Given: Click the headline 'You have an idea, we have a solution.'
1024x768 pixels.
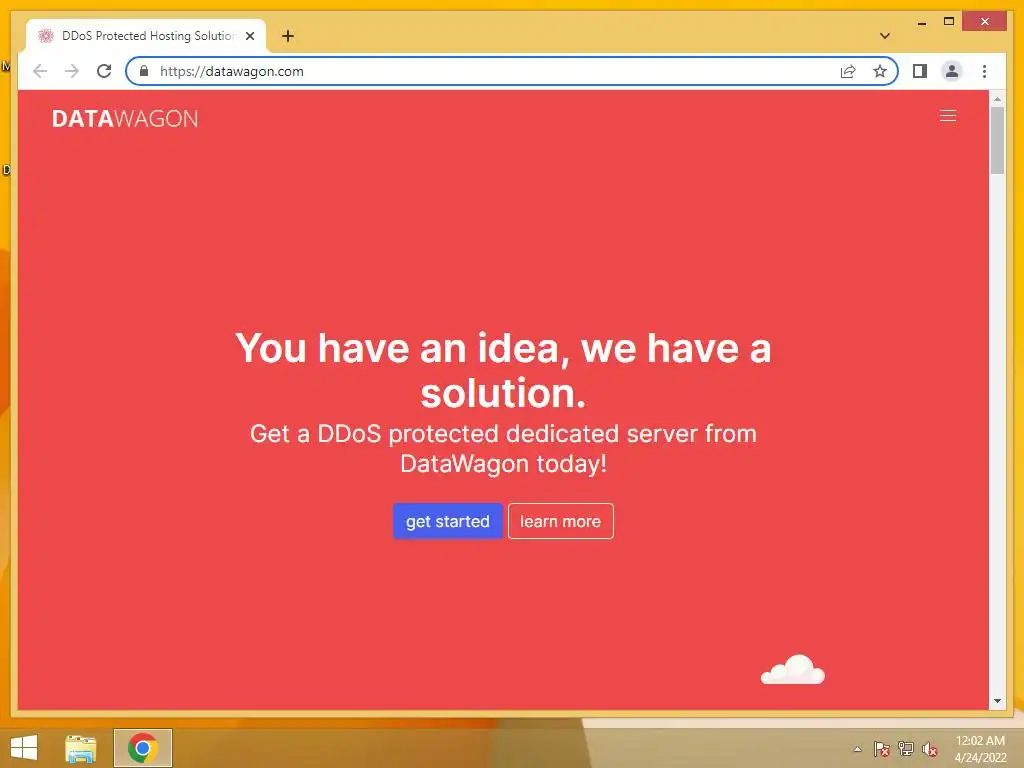Looking at the screenshot, I should coord(504,370).
